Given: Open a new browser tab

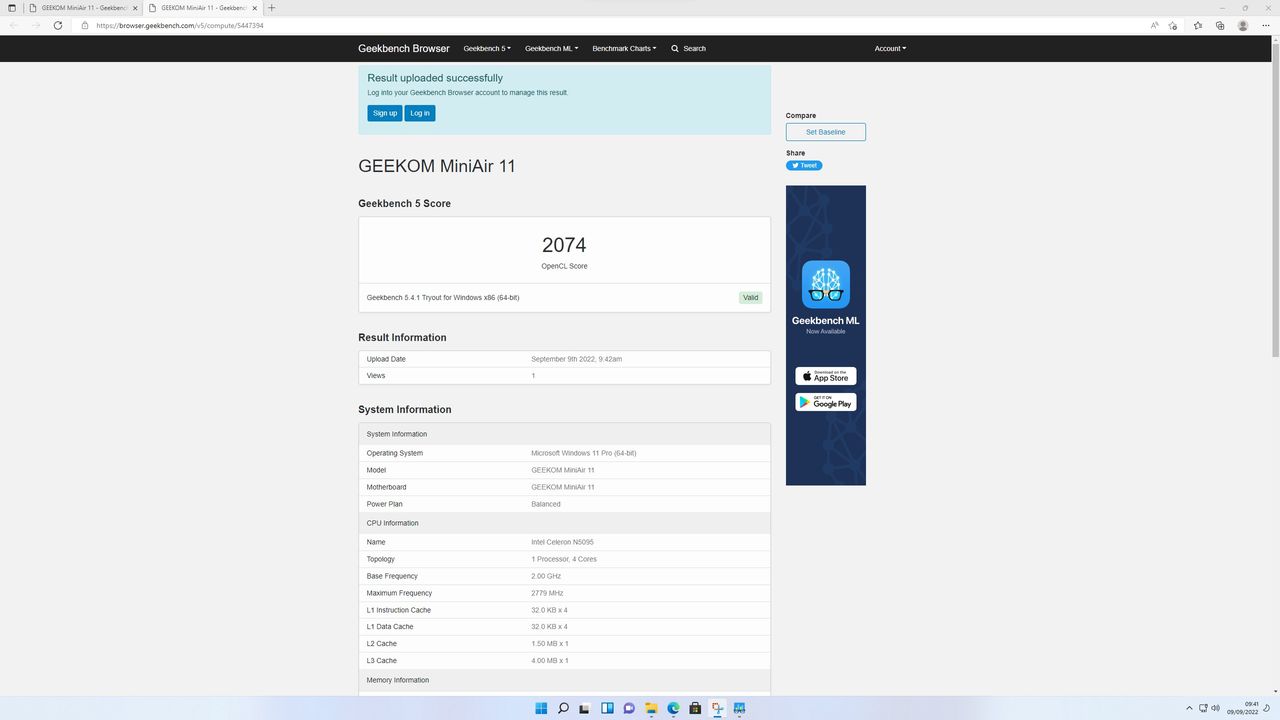Looking at the screenshot, I should (x=271, y=8).
